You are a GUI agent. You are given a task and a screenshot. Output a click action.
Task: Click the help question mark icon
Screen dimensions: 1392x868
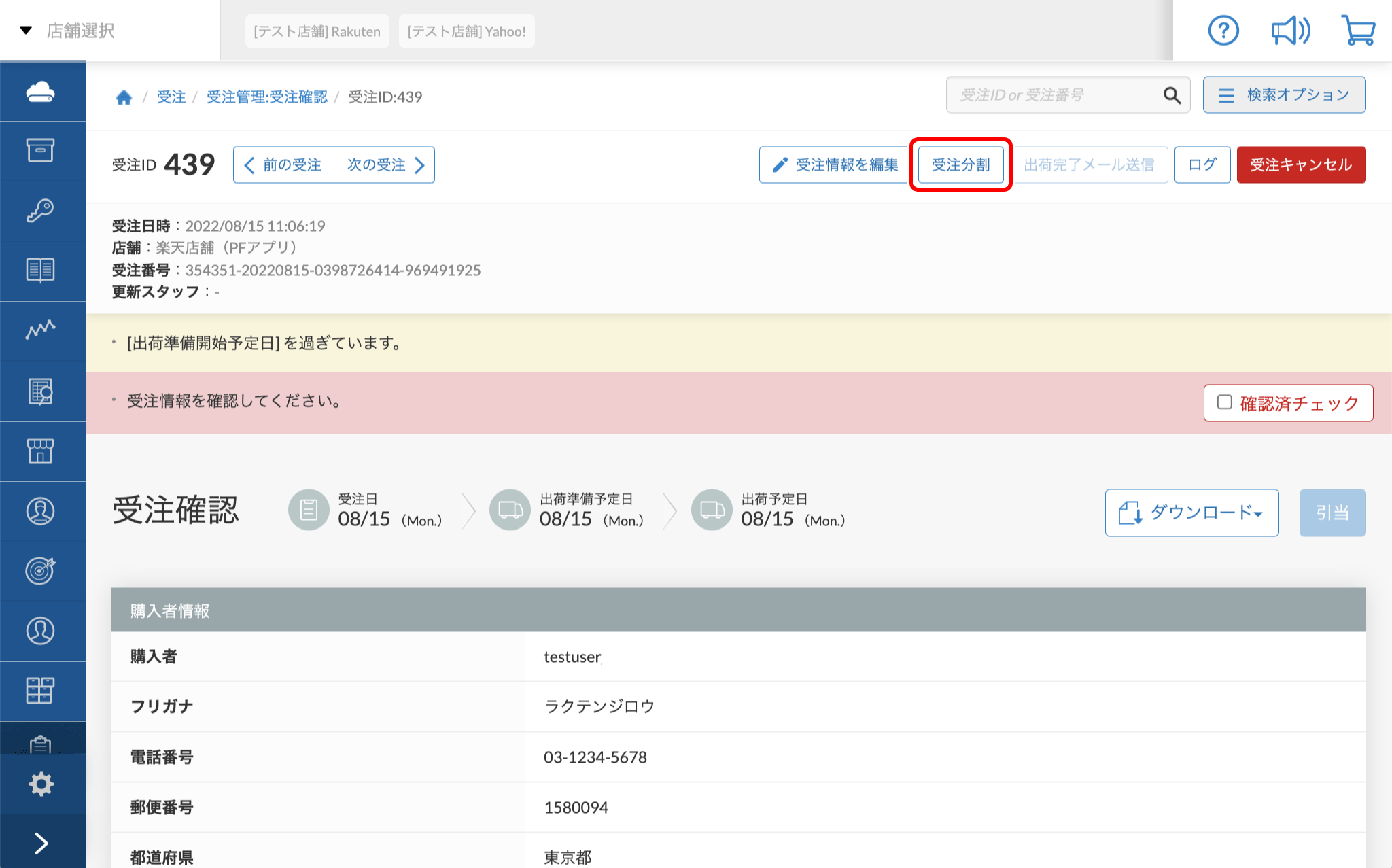[1223, 31]
